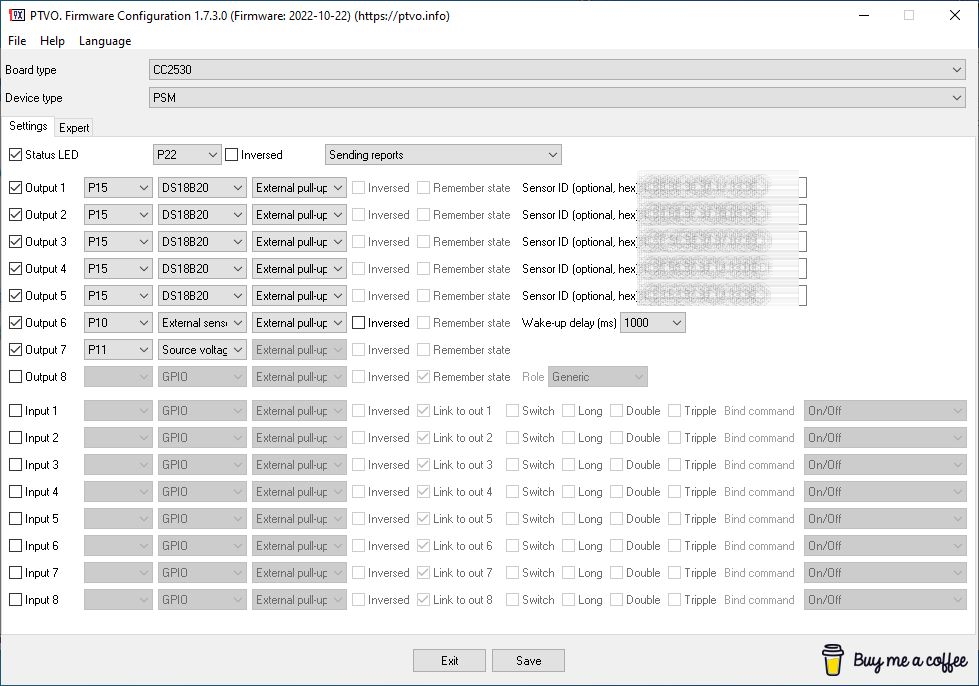Disable the Output 5 checkbox
This screenshot has width=979, height=686.
coord(15,295)
